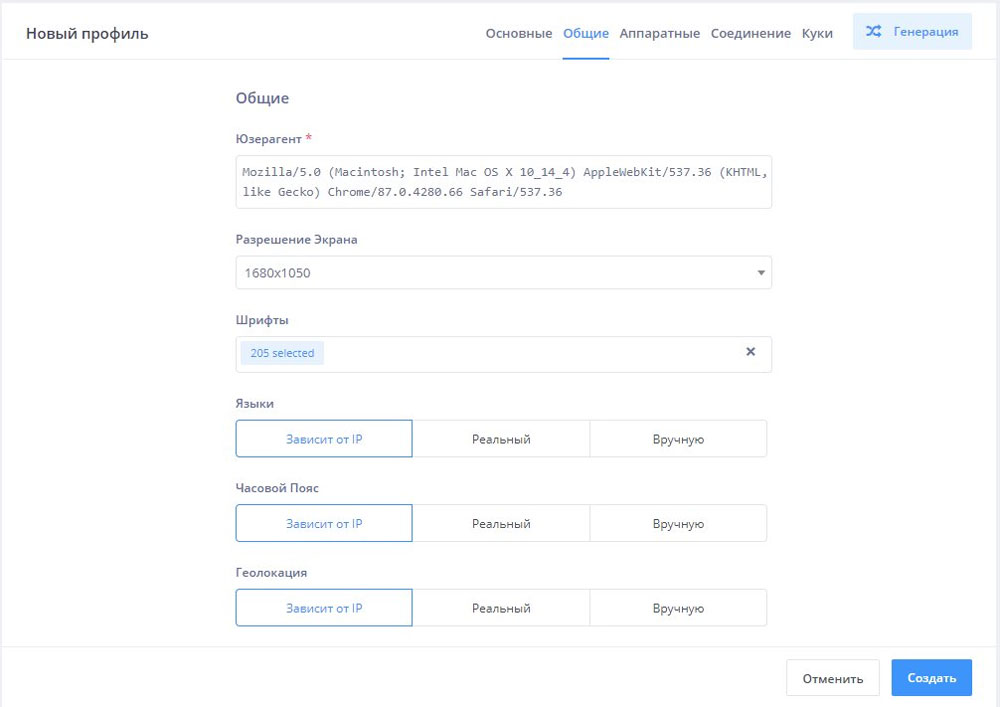This screenshot has width=1000, height=707.
Task: Click the Шрифты field label
Action: [x=262, y=320]
